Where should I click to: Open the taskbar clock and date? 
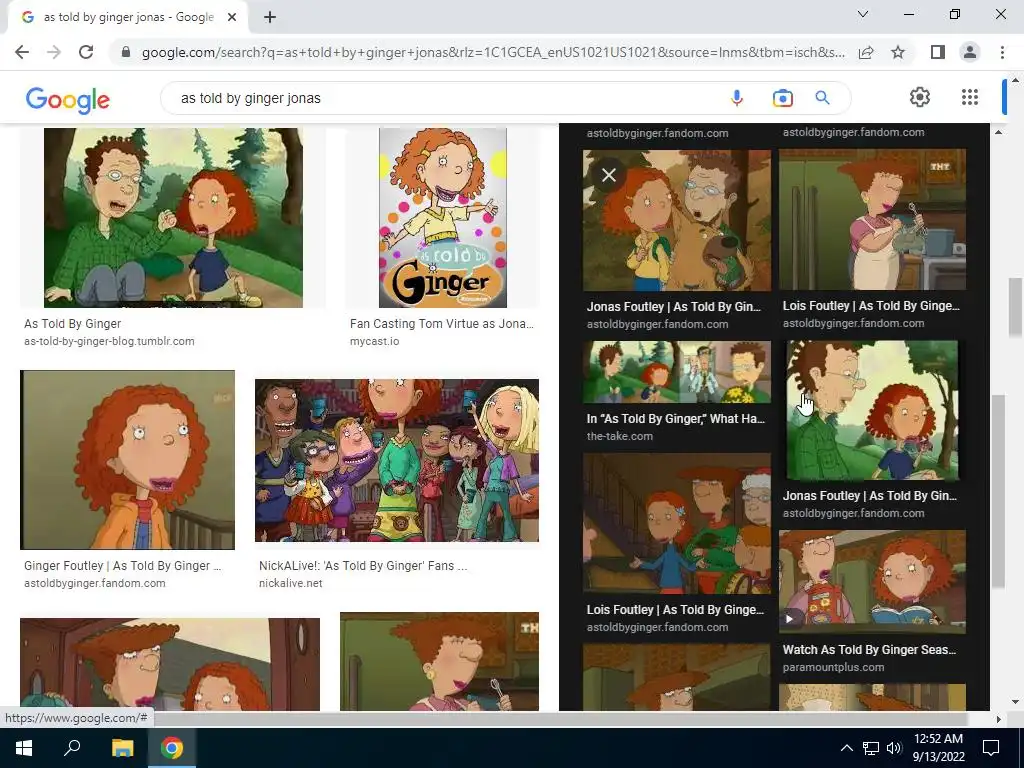click(x=938, y=748)
